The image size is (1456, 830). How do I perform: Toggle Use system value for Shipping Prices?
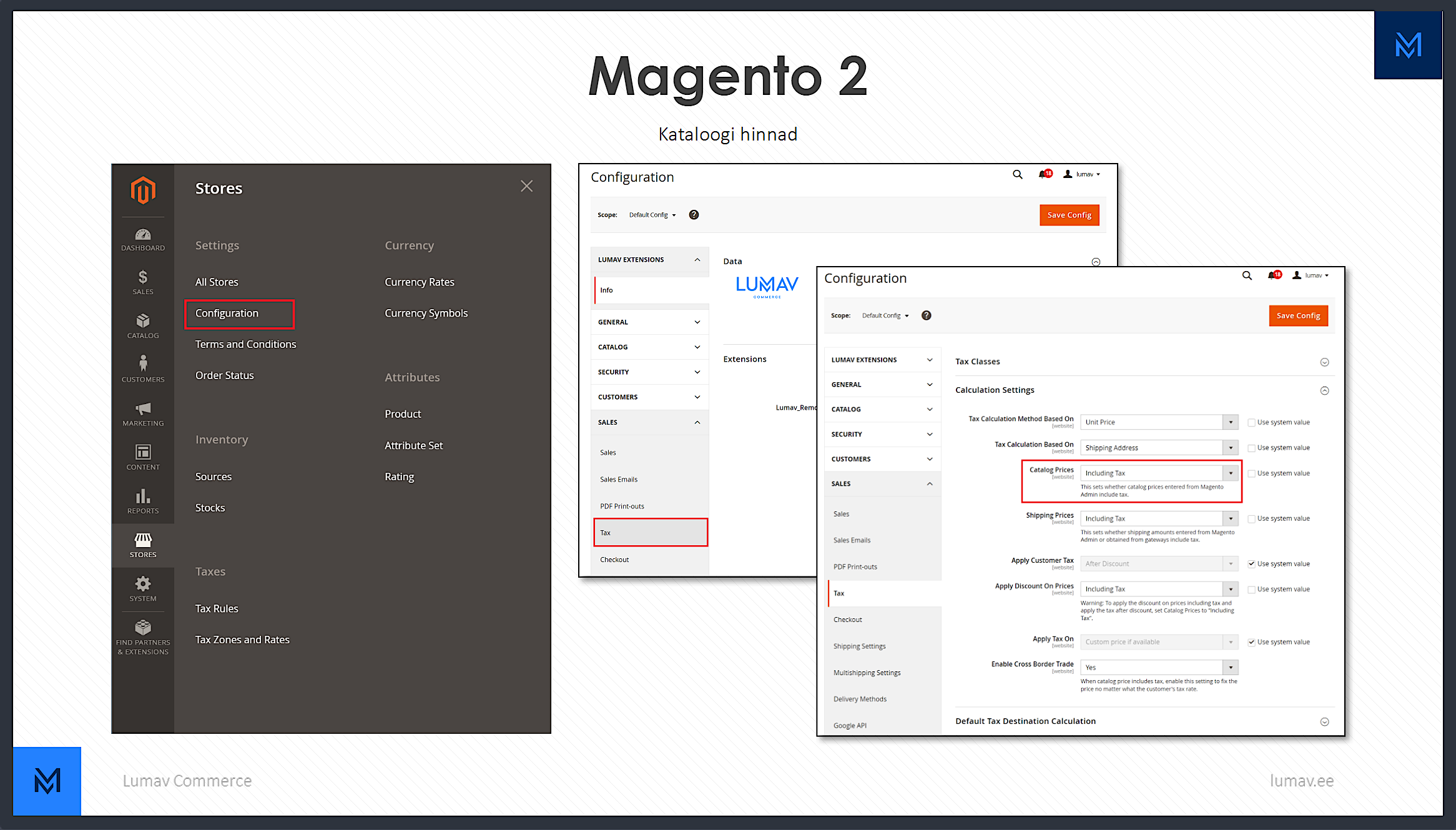pyautogui.click(x=1251, y=519)
